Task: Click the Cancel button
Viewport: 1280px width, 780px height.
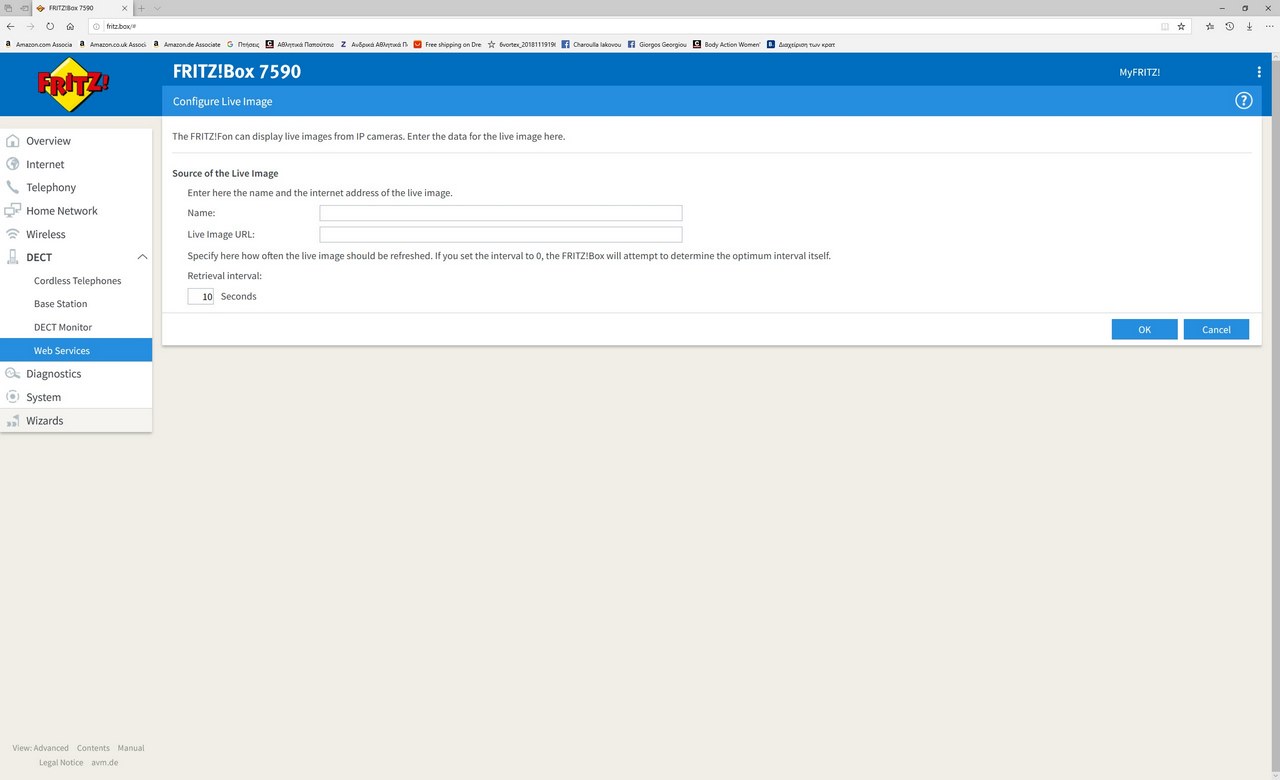Action: (1216, 329)
